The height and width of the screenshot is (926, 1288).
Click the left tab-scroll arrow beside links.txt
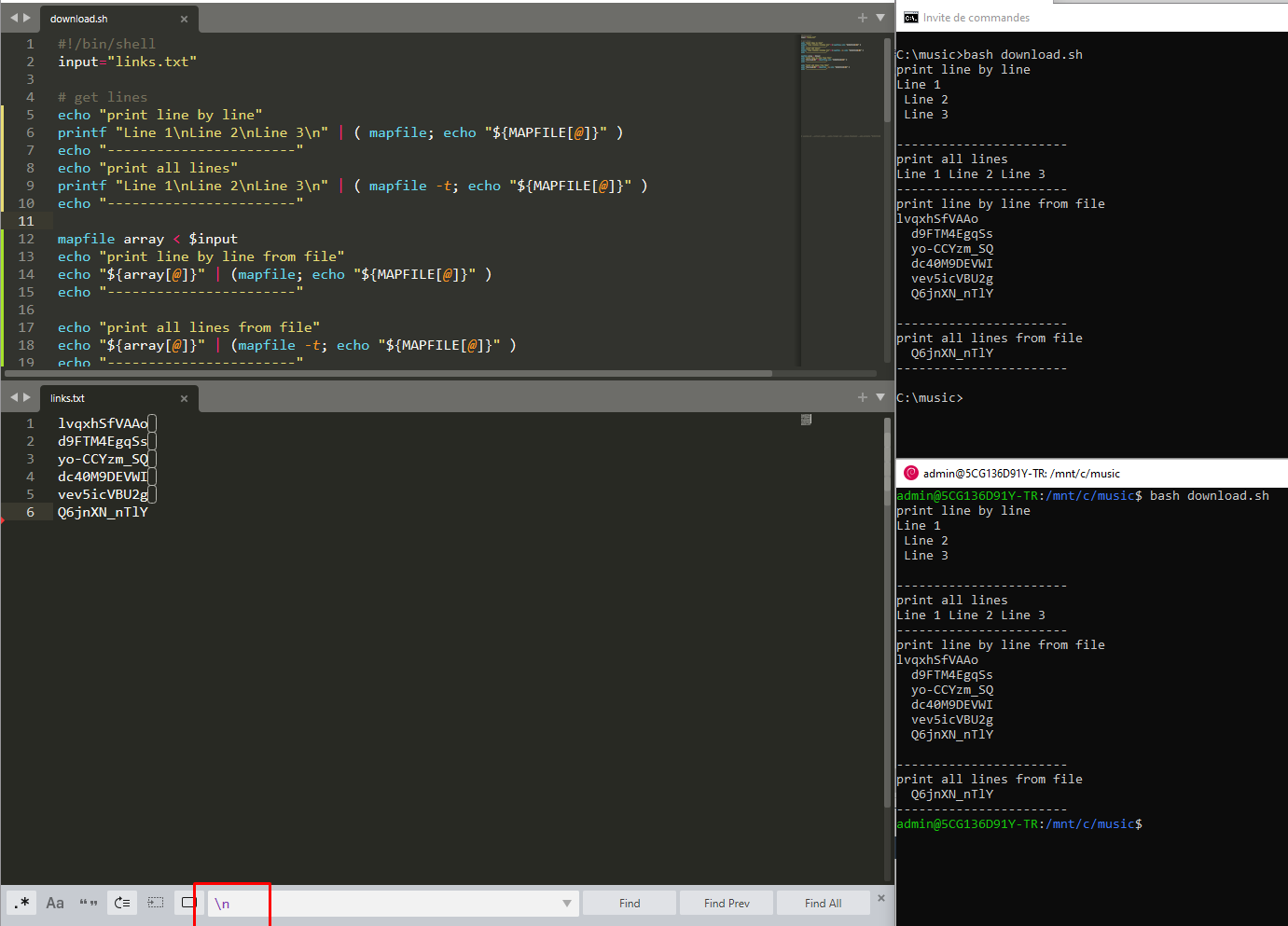click(x=14, y=397)
